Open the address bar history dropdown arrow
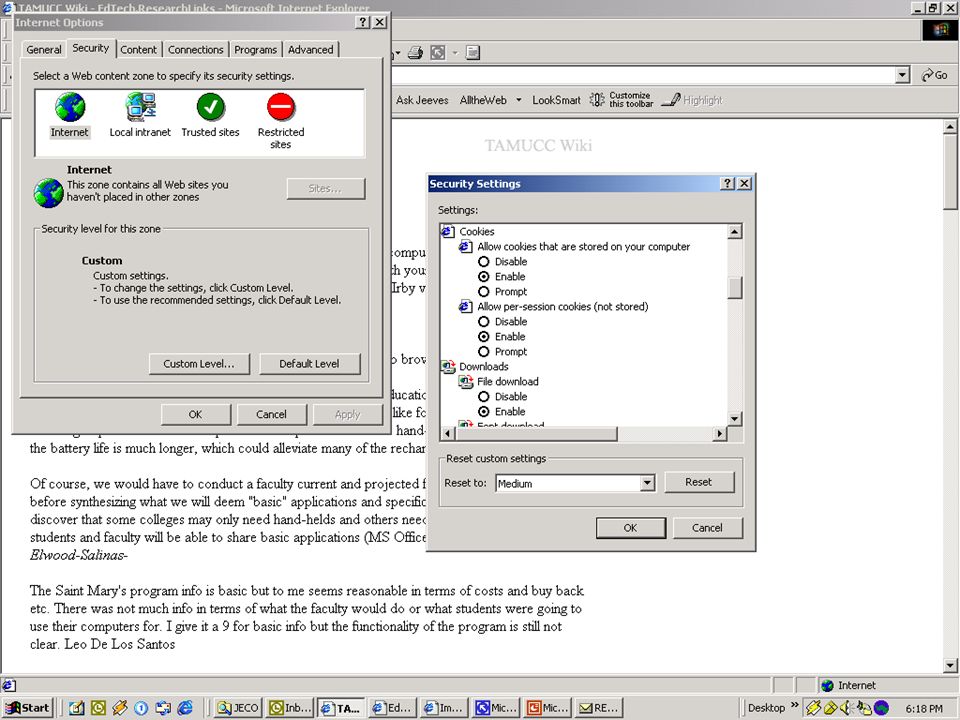 (x=902, y=75)
